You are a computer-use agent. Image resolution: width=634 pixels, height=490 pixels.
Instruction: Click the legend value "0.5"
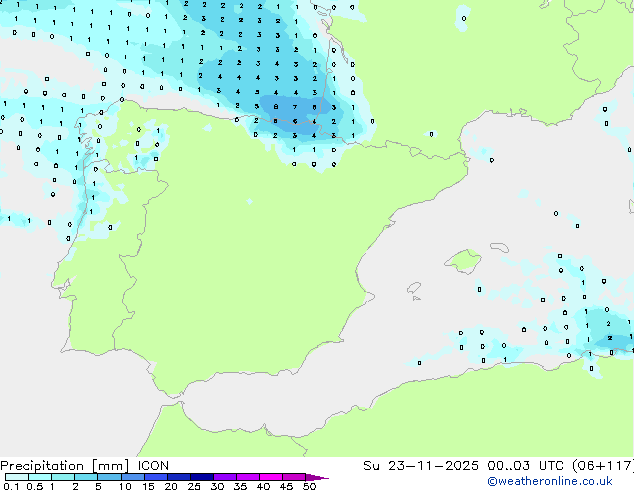click(35, 486)
